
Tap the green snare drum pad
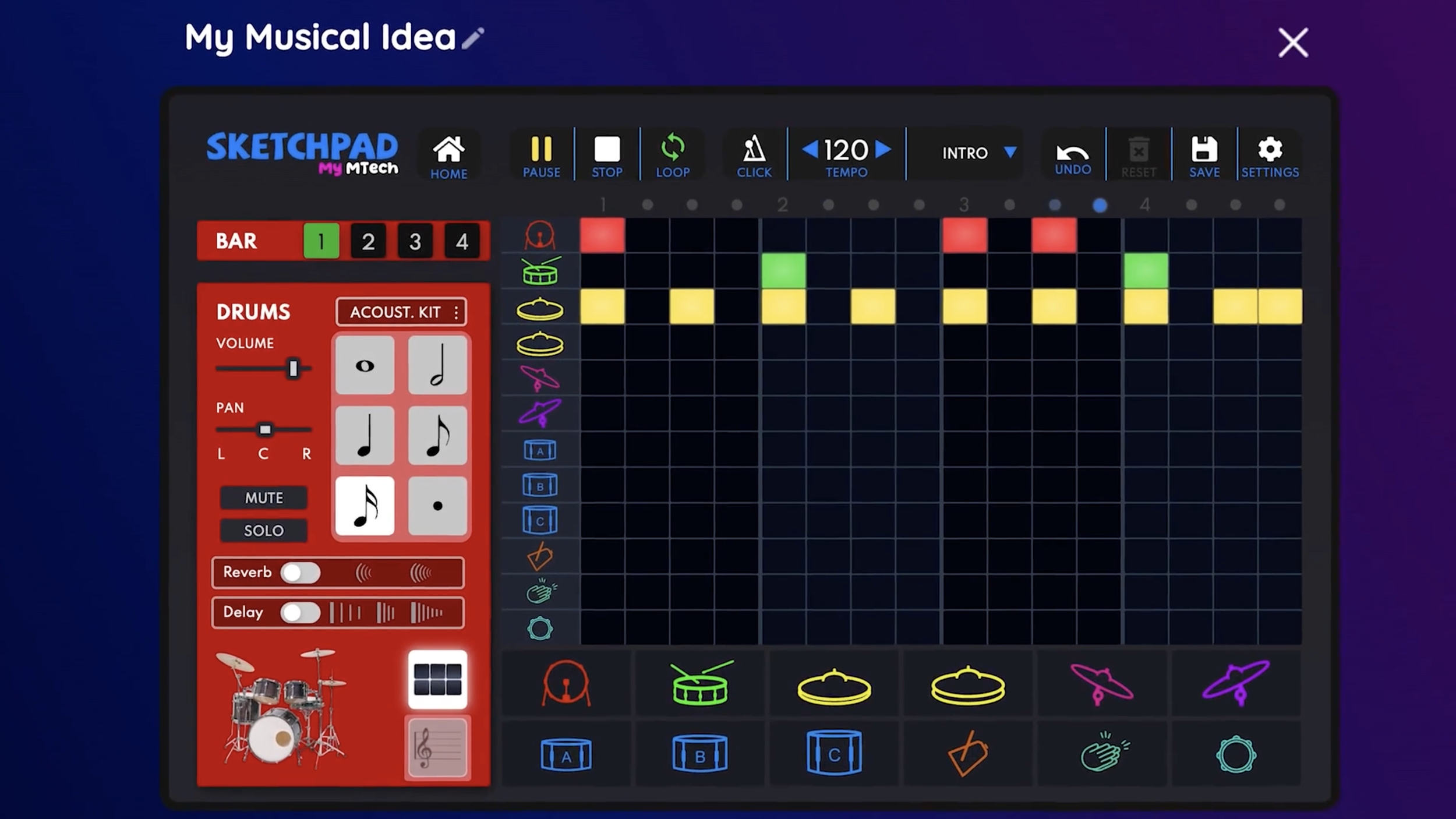coord(700,684)
